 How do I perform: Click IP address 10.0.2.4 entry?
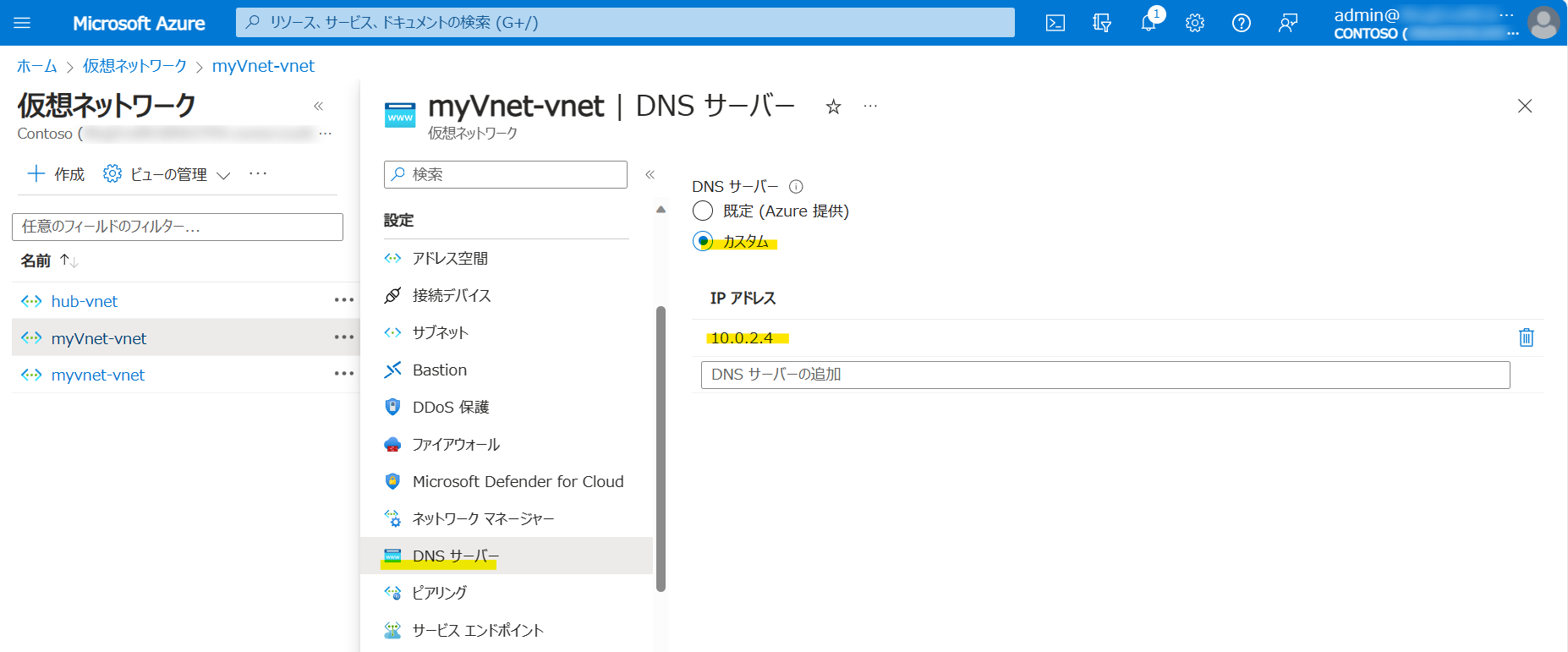pos(742,337)
